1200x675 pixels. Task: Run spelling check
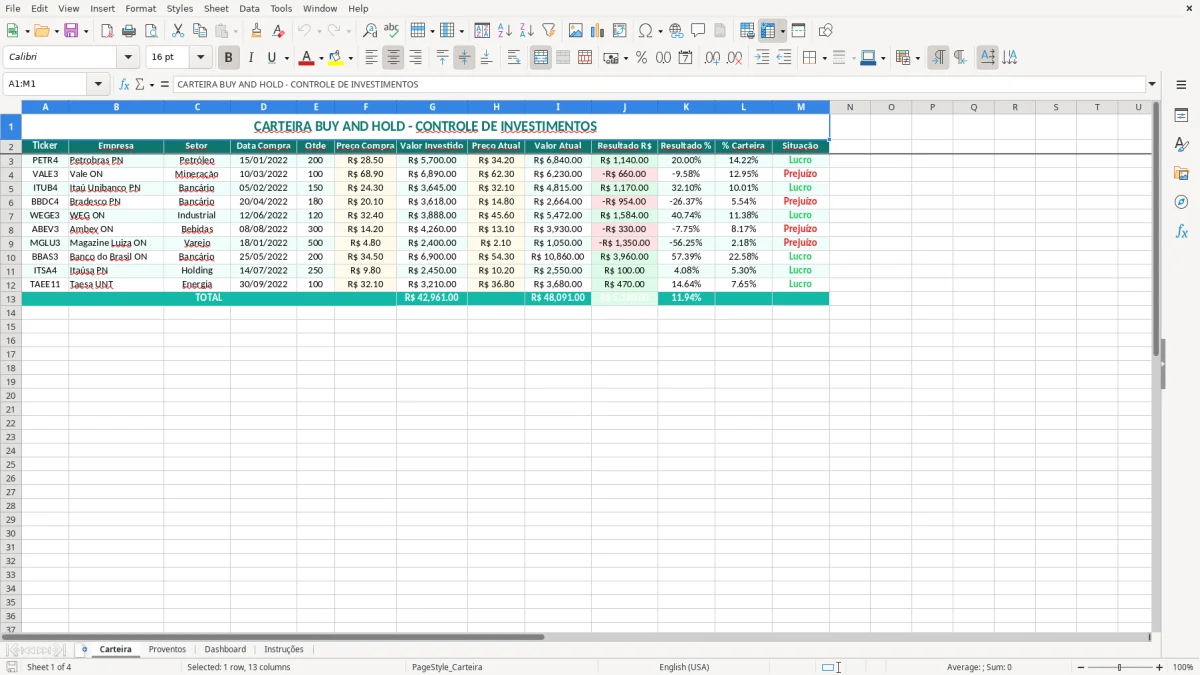pyautogui.click(x=391, y=31)
